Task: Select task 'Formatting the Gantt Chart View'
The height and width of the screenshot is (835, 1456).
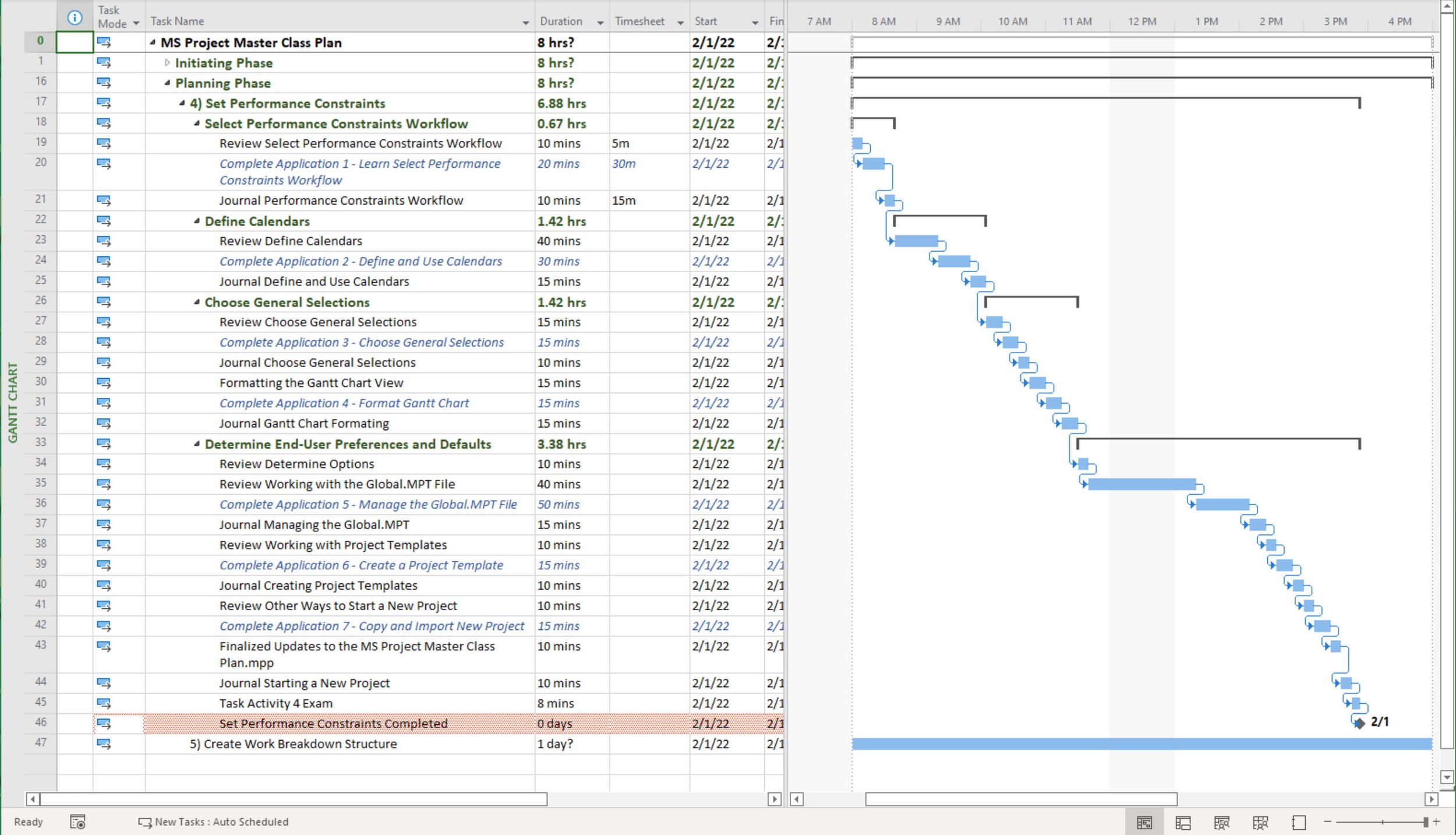Action: [311, 383]
